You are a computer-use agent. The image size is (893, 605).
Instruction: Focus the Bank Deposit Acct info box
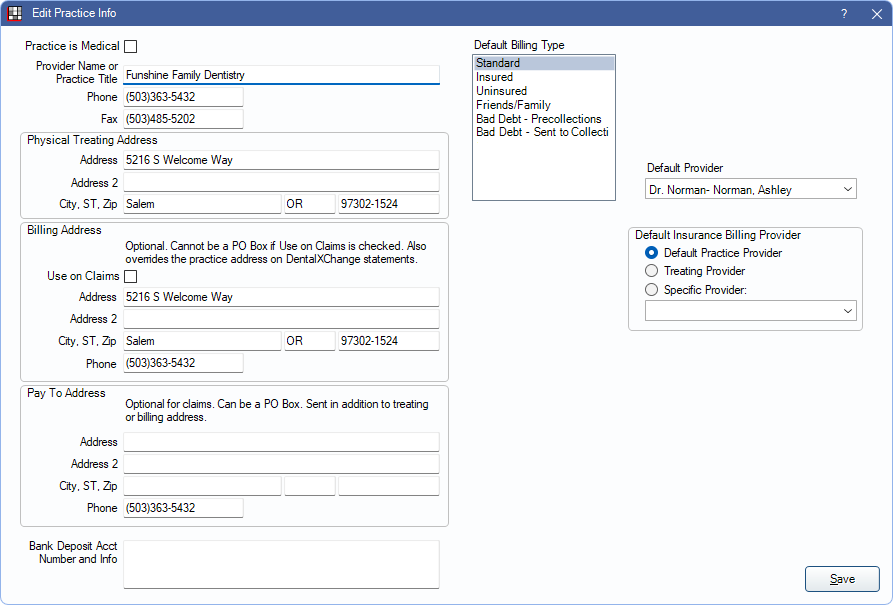[x=281, y=564]
